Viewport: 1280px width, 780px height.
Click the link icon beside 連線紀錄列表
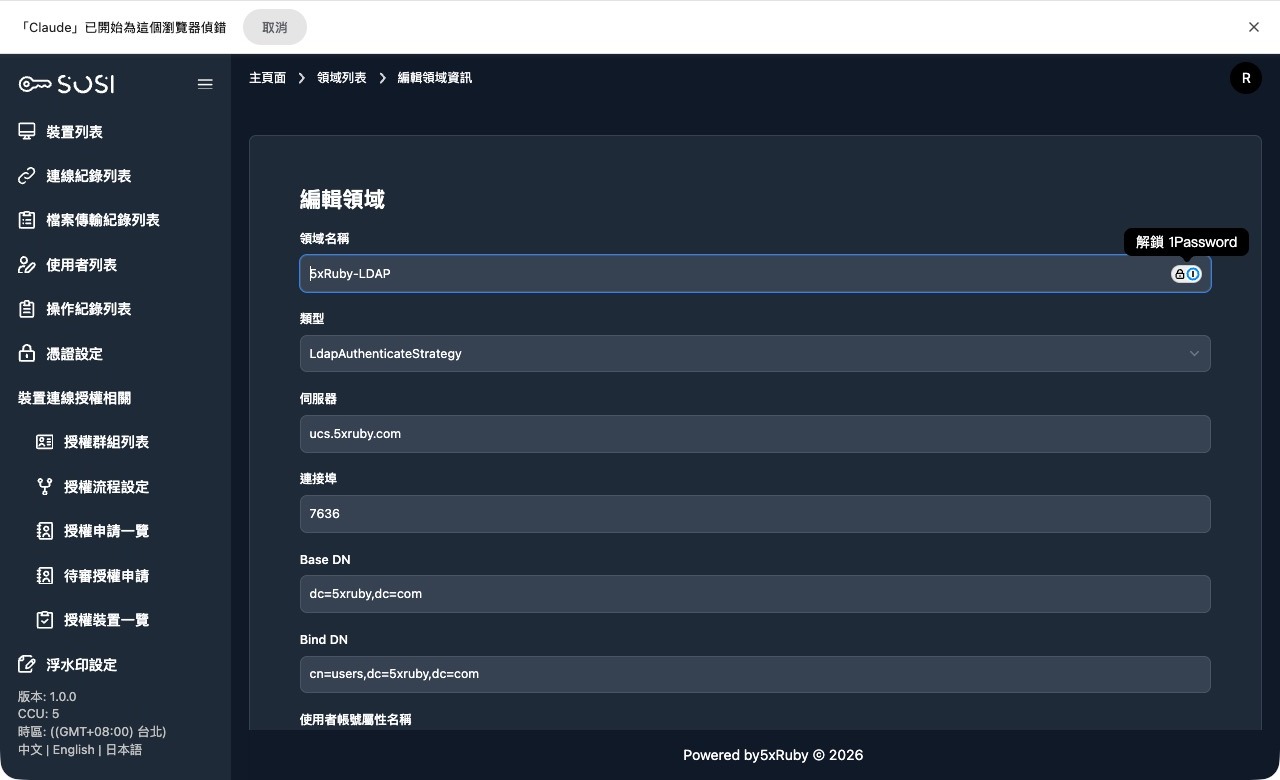pyautogui.click(x=27, y=176)
